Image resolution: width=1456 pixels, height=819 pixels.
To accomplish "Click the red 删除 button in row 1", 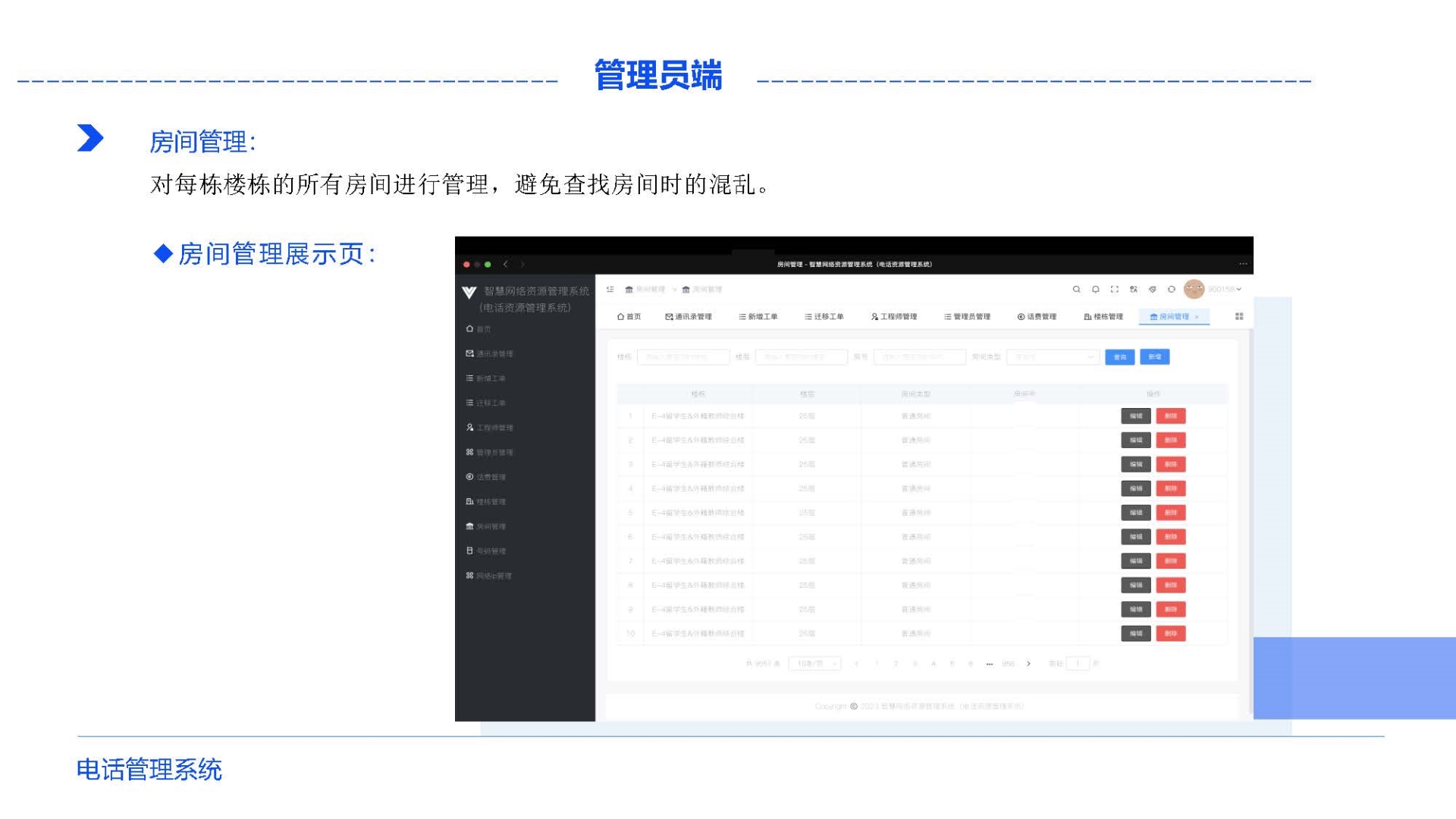I will tap(1170, 416).
